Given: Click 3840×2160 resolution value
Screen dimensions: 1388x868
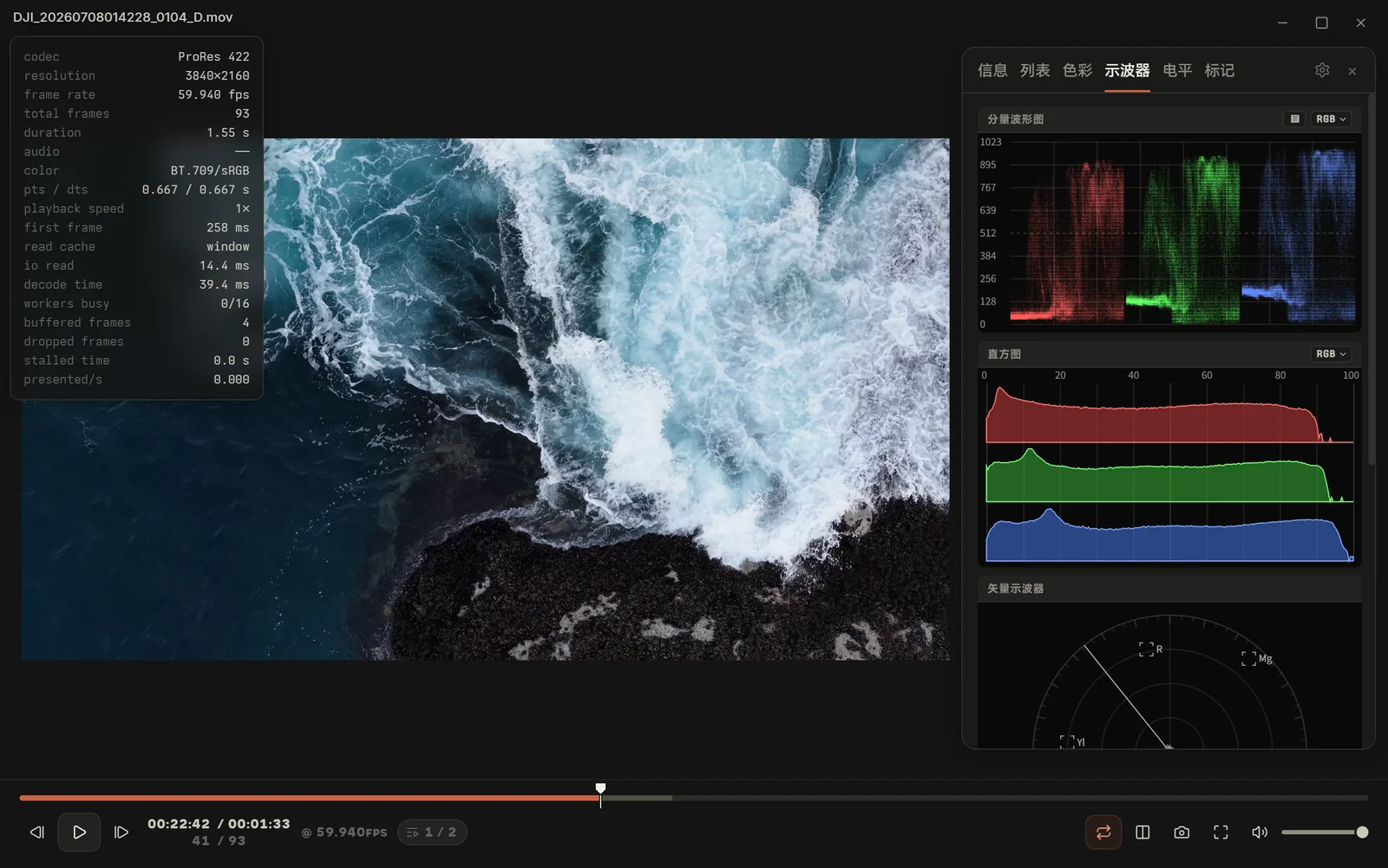Looking at the screenshot, I should pos(217,75).
